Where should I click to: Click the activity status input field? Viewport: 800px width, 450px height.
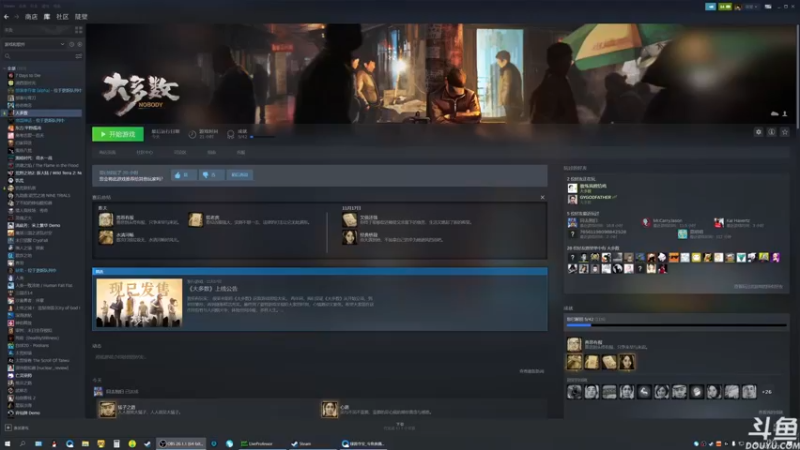320,357
